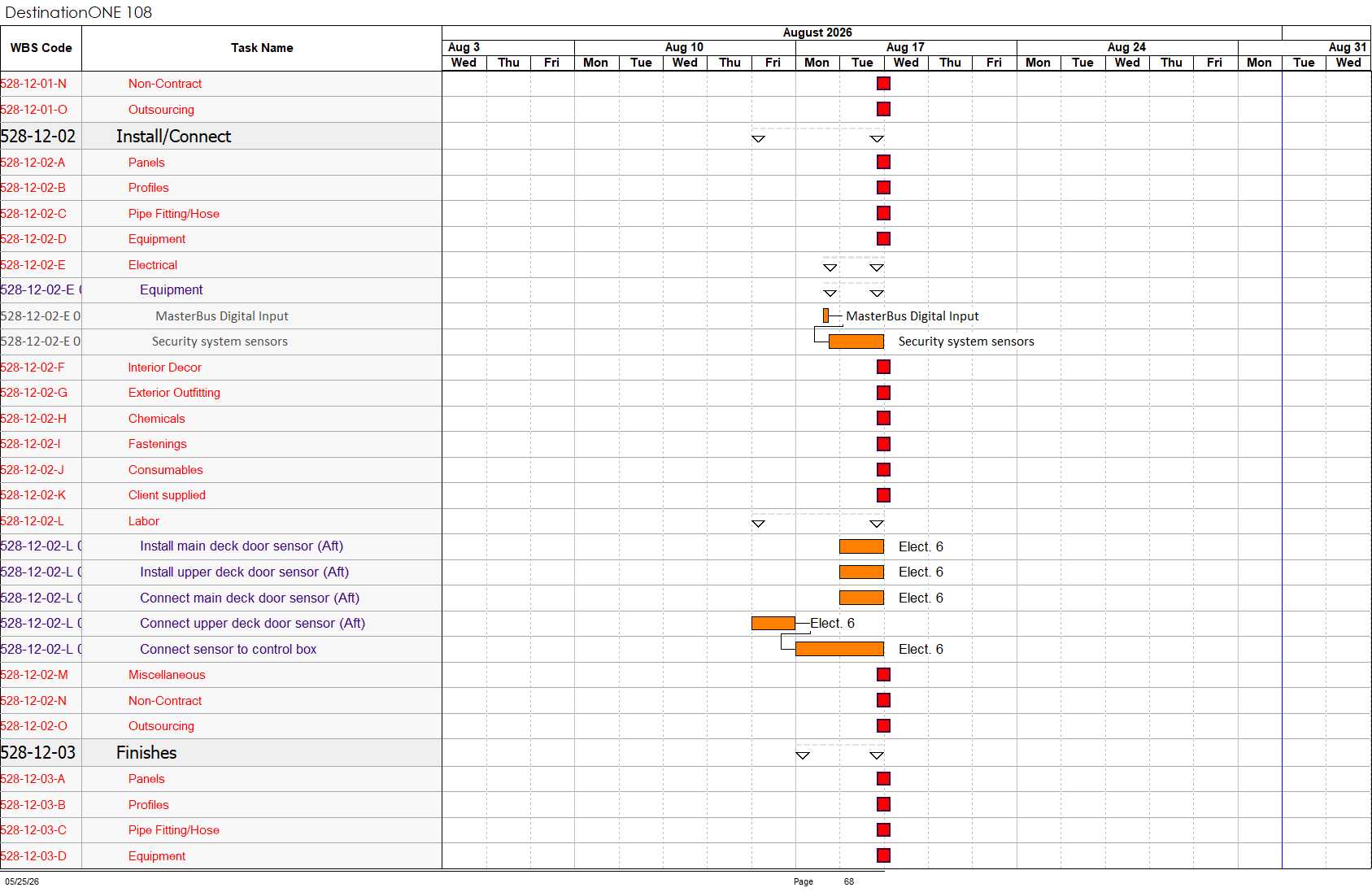The height and width of the screenshot is (892, 1372).
Task: Click the WBS Code column header
Action: point(41,48)
